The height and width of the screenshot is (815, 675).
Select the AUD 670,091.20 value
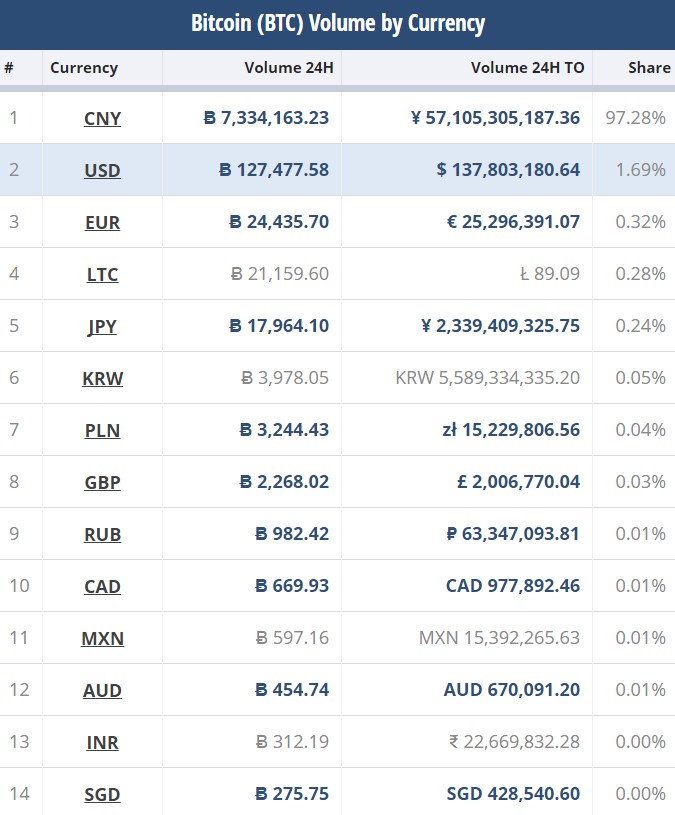point(512,690)
